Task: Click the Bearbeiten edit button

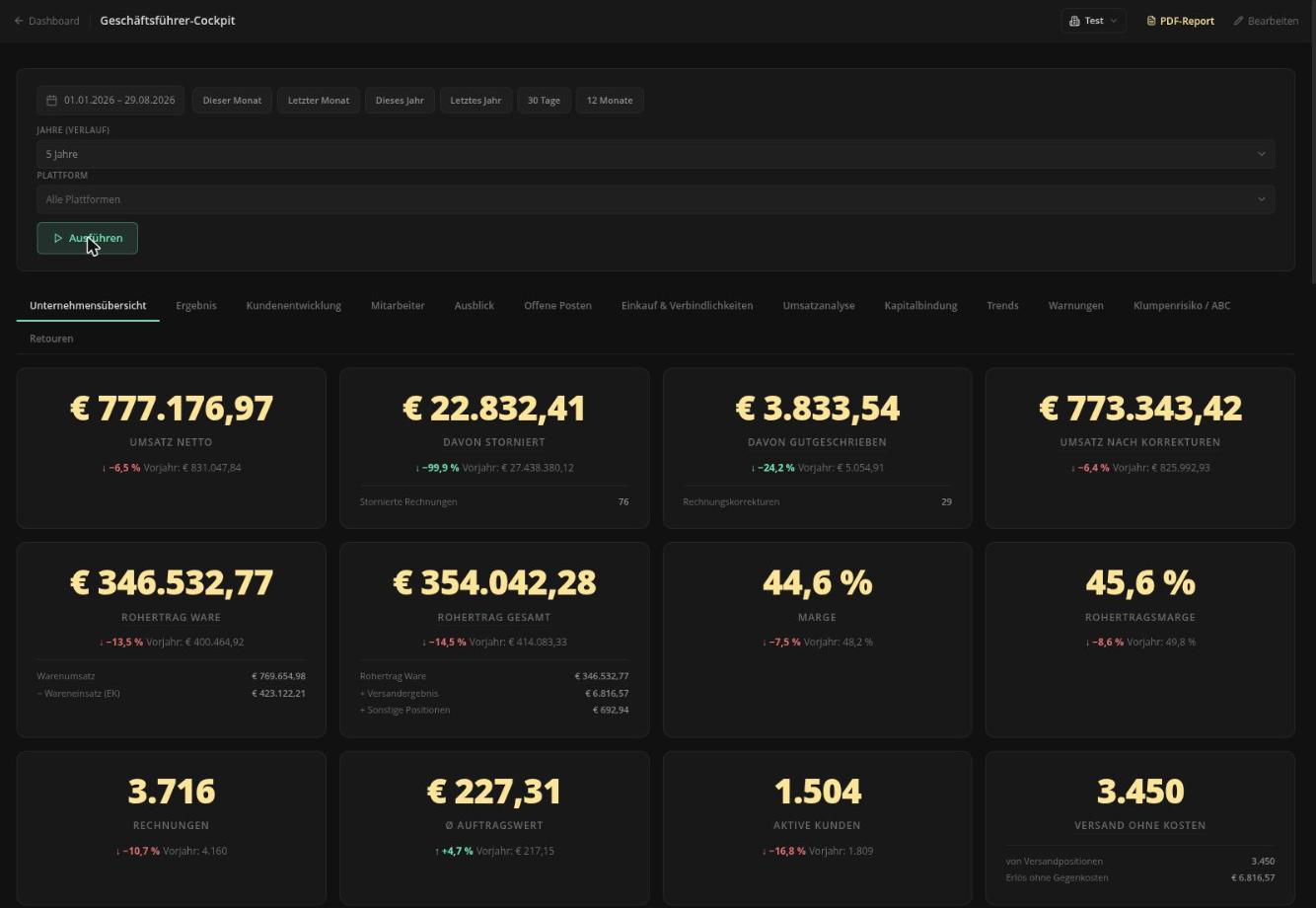Action: 1266,21
